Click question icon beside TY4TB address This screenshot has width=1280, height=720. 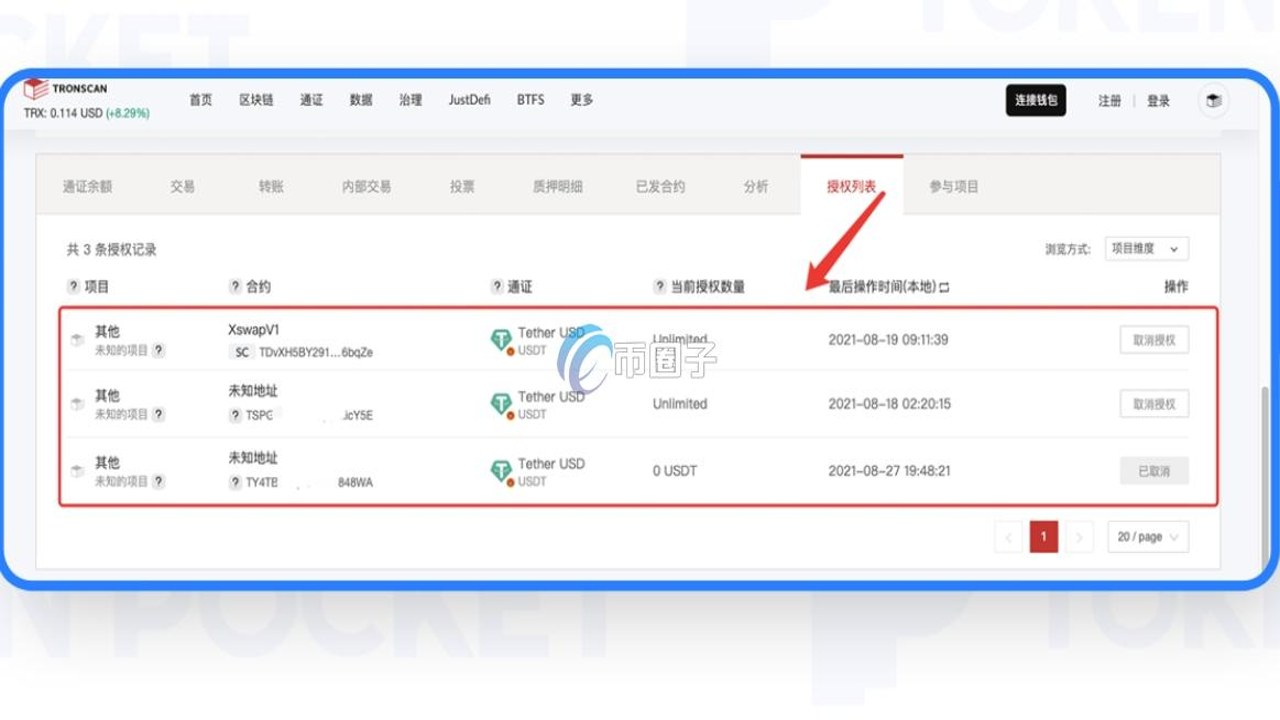pos(235,483)
